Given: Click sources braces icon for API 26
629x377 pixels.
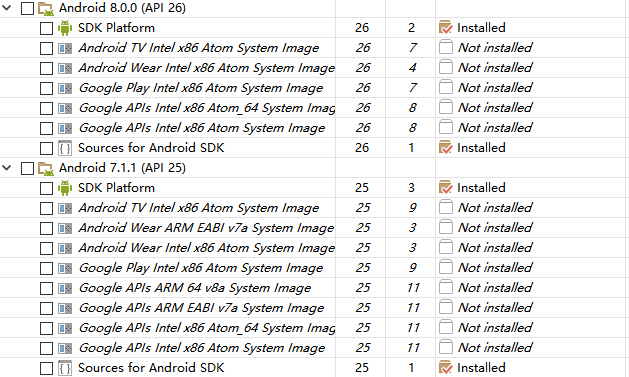Looking at the screenshot, I should click(x=65, y=148).
